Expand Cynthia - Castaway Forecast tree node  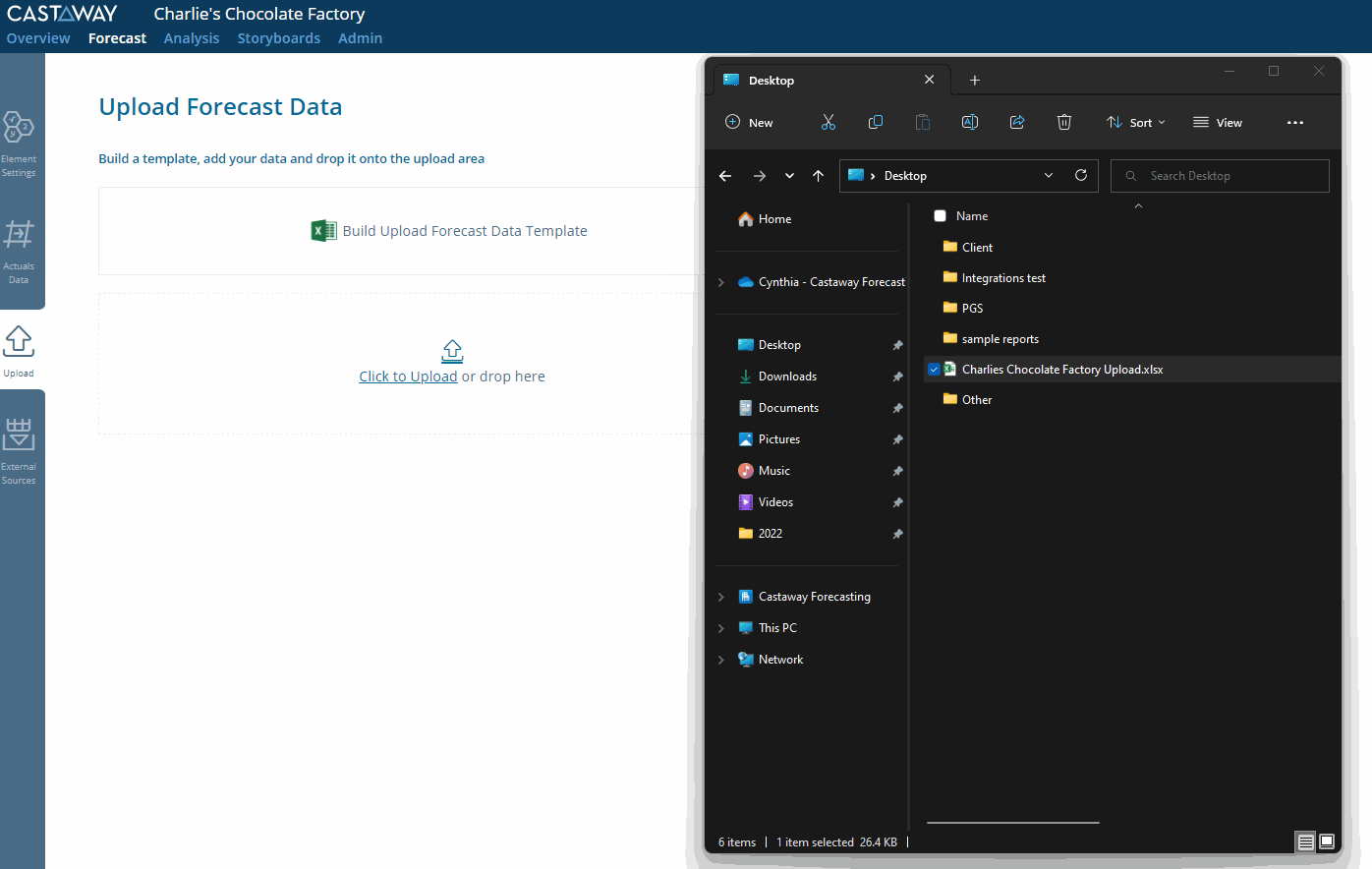[721, 282]
